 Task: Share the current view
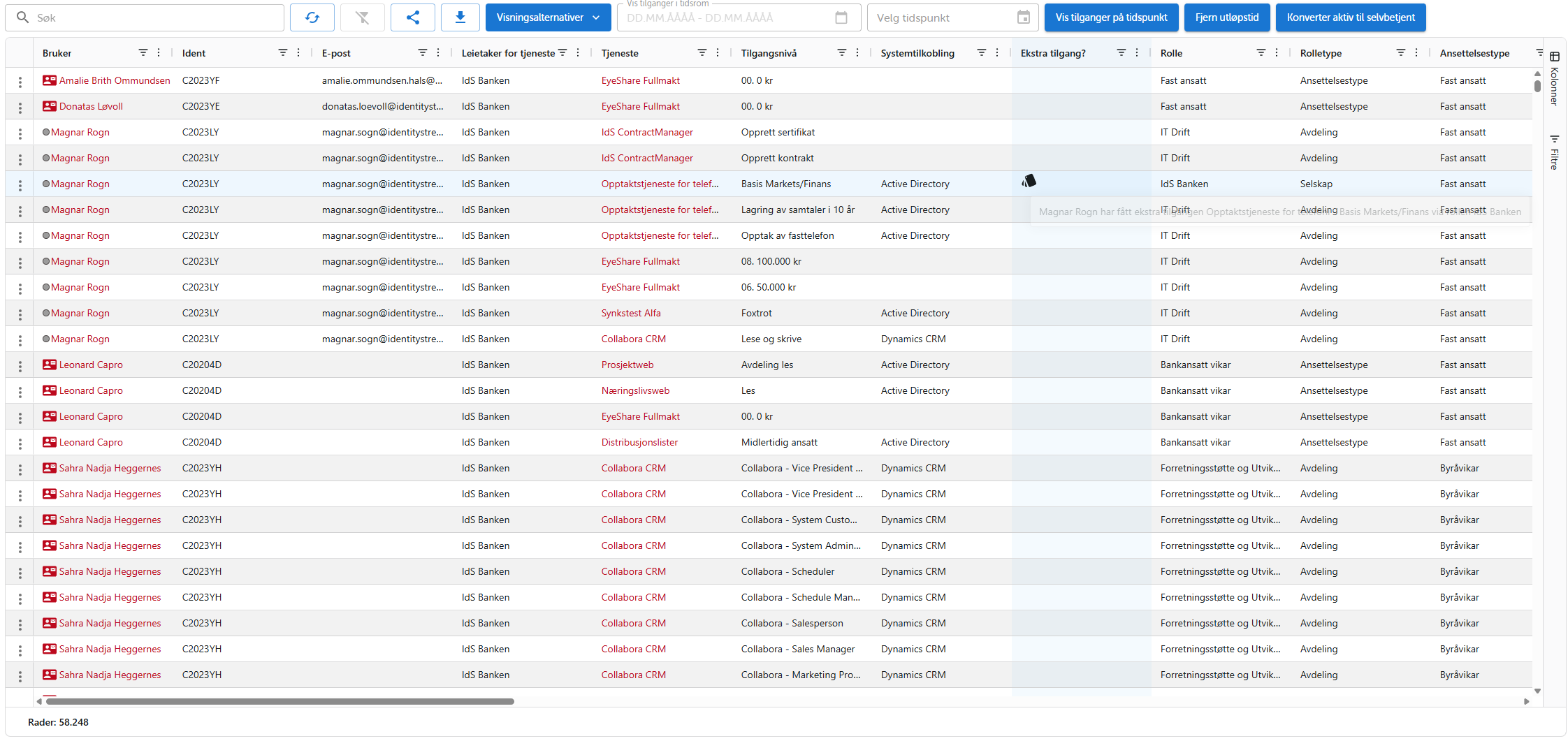[x=413, y=17]
